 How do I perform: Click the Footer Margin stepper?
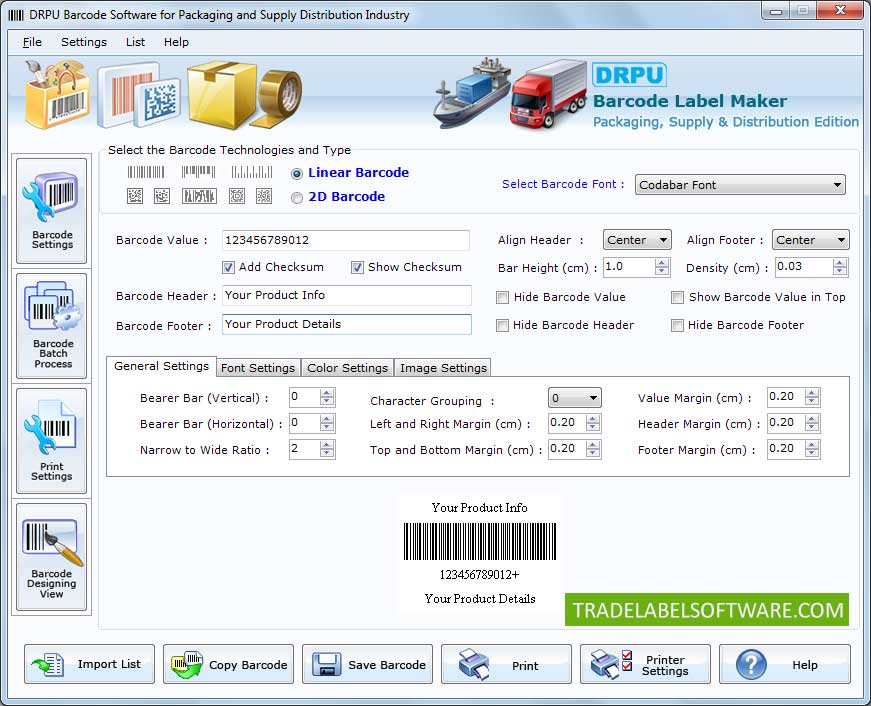pos(812,449)
